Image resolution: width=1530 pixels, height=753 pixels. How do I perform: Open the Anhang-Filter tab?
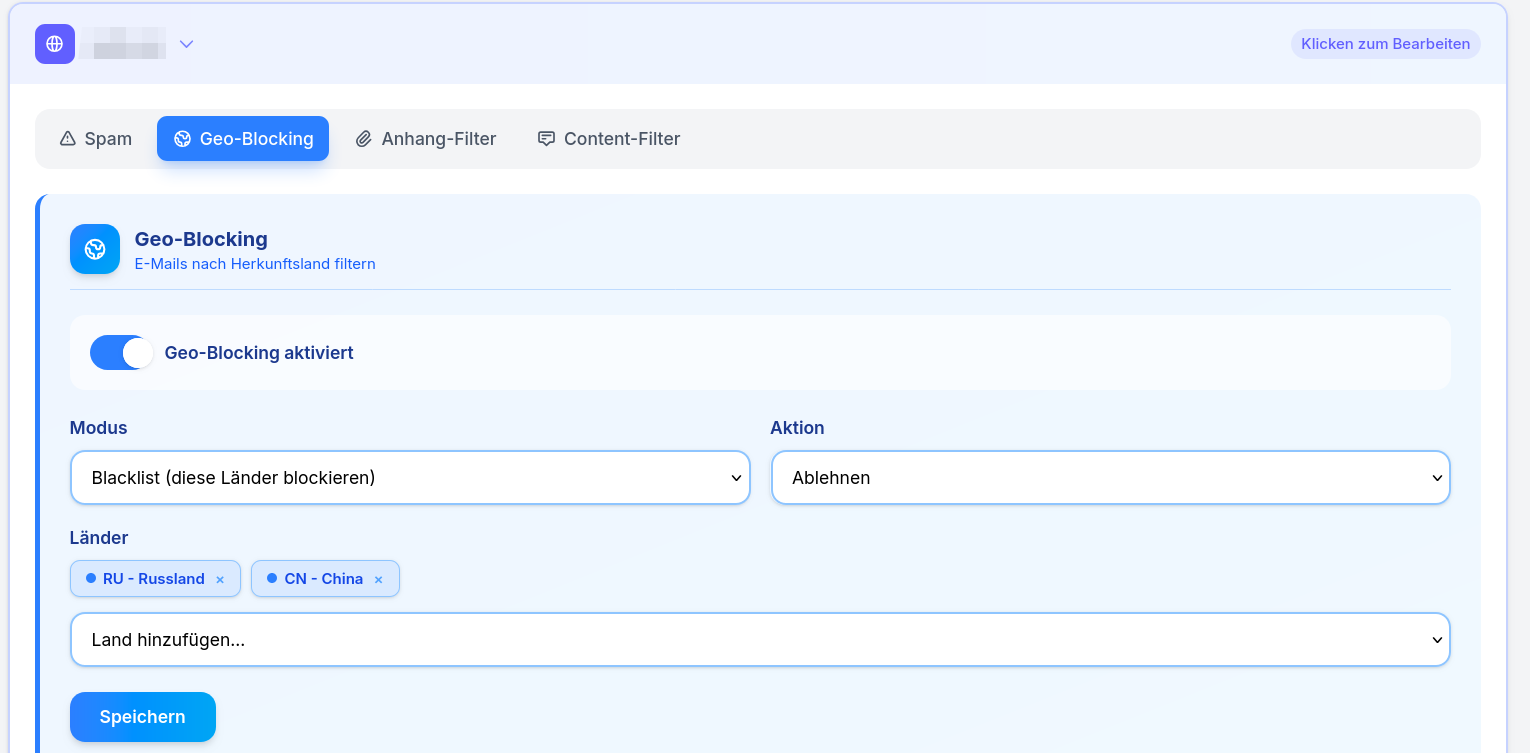point(426,139)
